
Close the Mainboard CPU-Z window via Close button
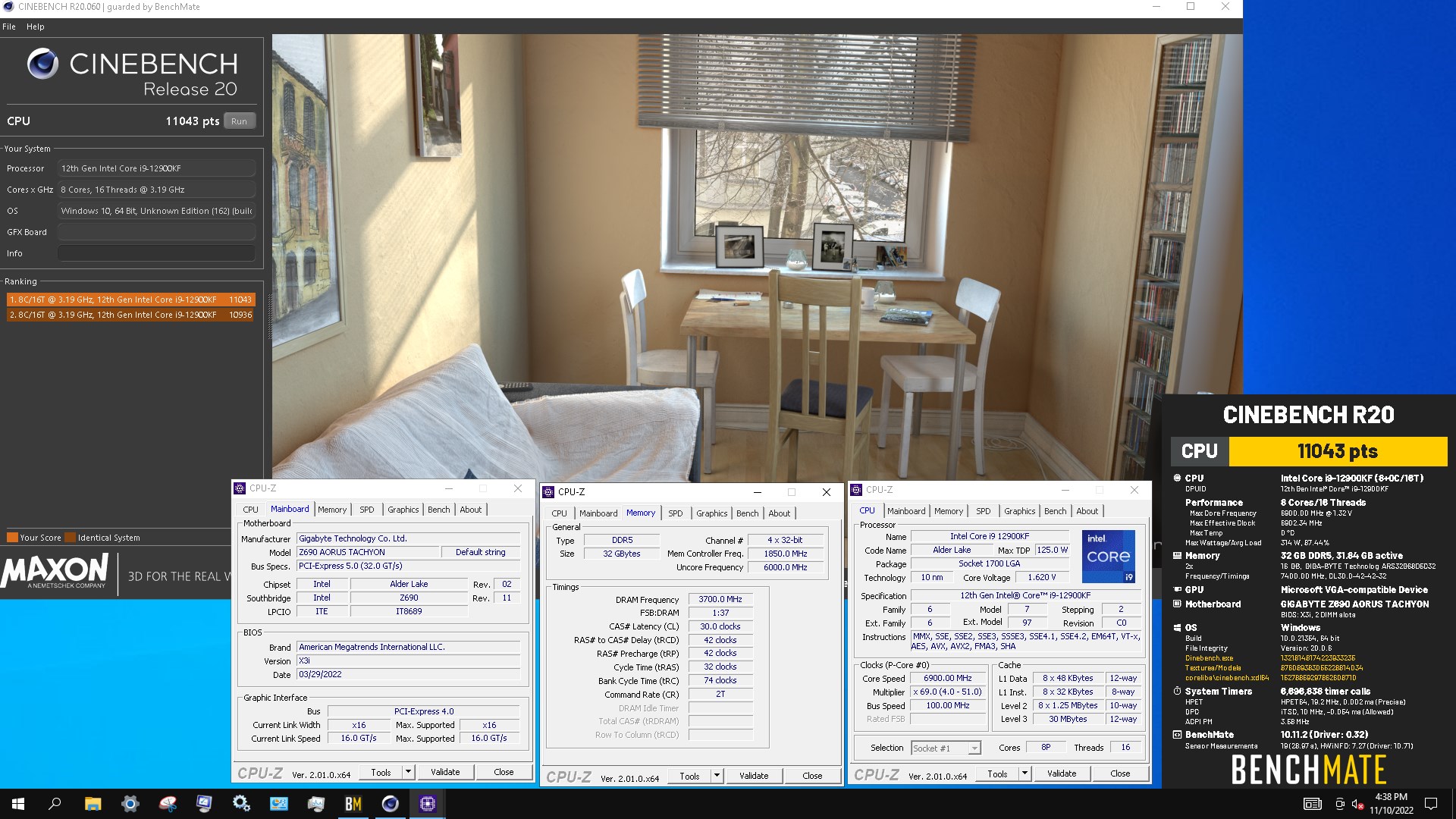[x=504, y=772]
